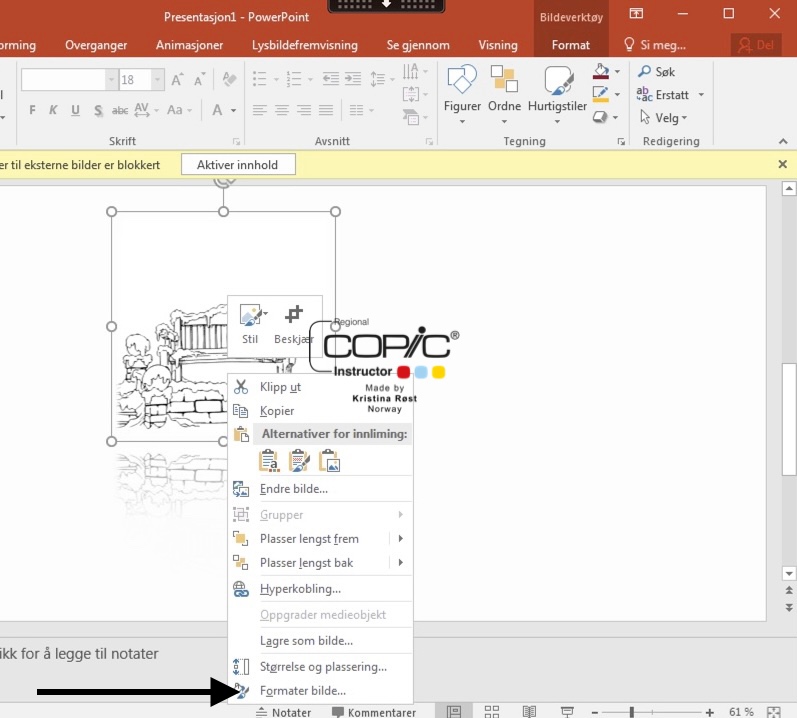This screenshot has height=718, width=797.
Task: Align text left in Avsnitt group
Action: pos(260,110)
